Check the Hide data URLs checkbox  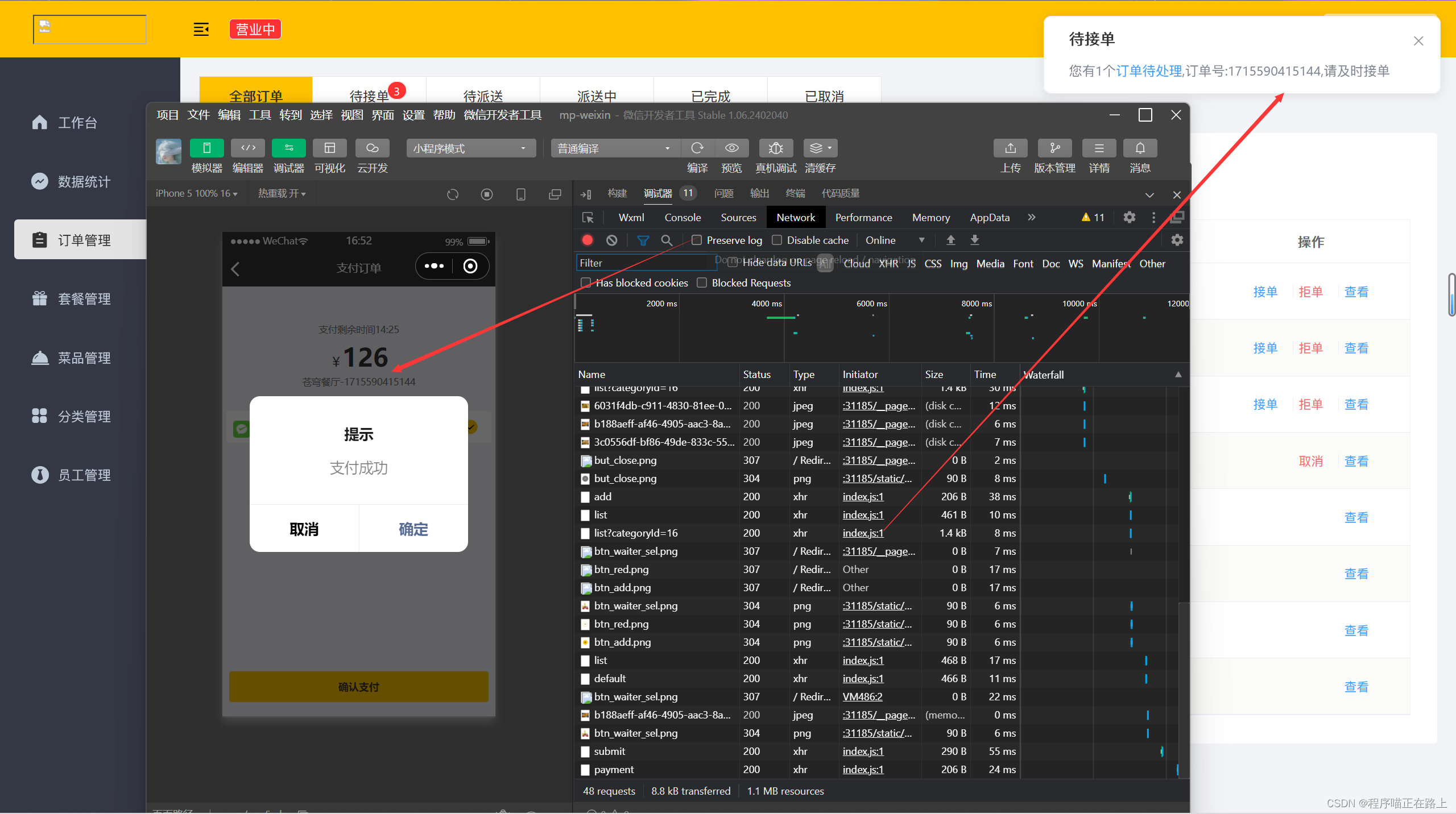(x=733, y=263)
